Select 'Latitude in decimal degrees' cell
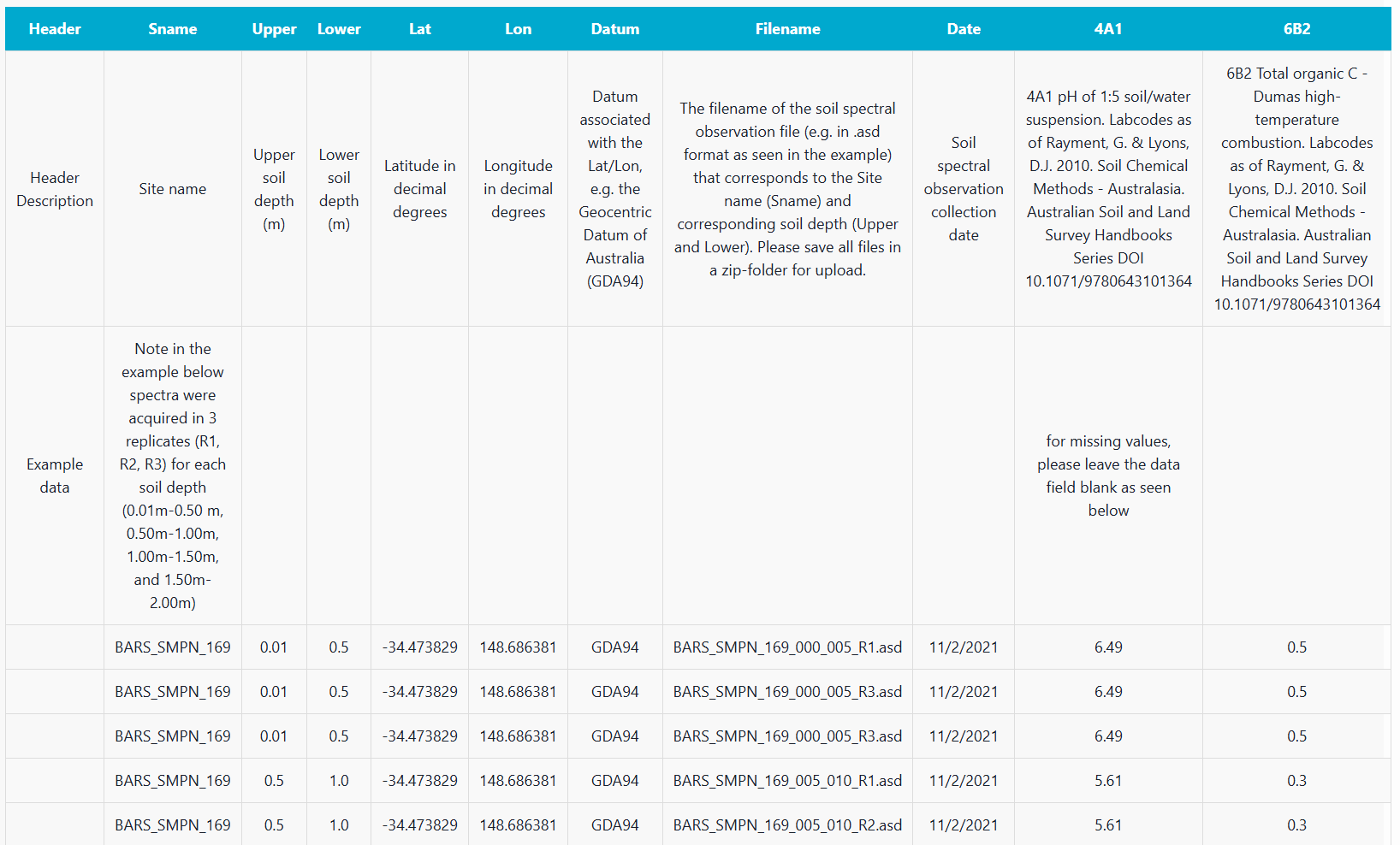Viewport: 1400px width, 845px height. click(419, 189)
